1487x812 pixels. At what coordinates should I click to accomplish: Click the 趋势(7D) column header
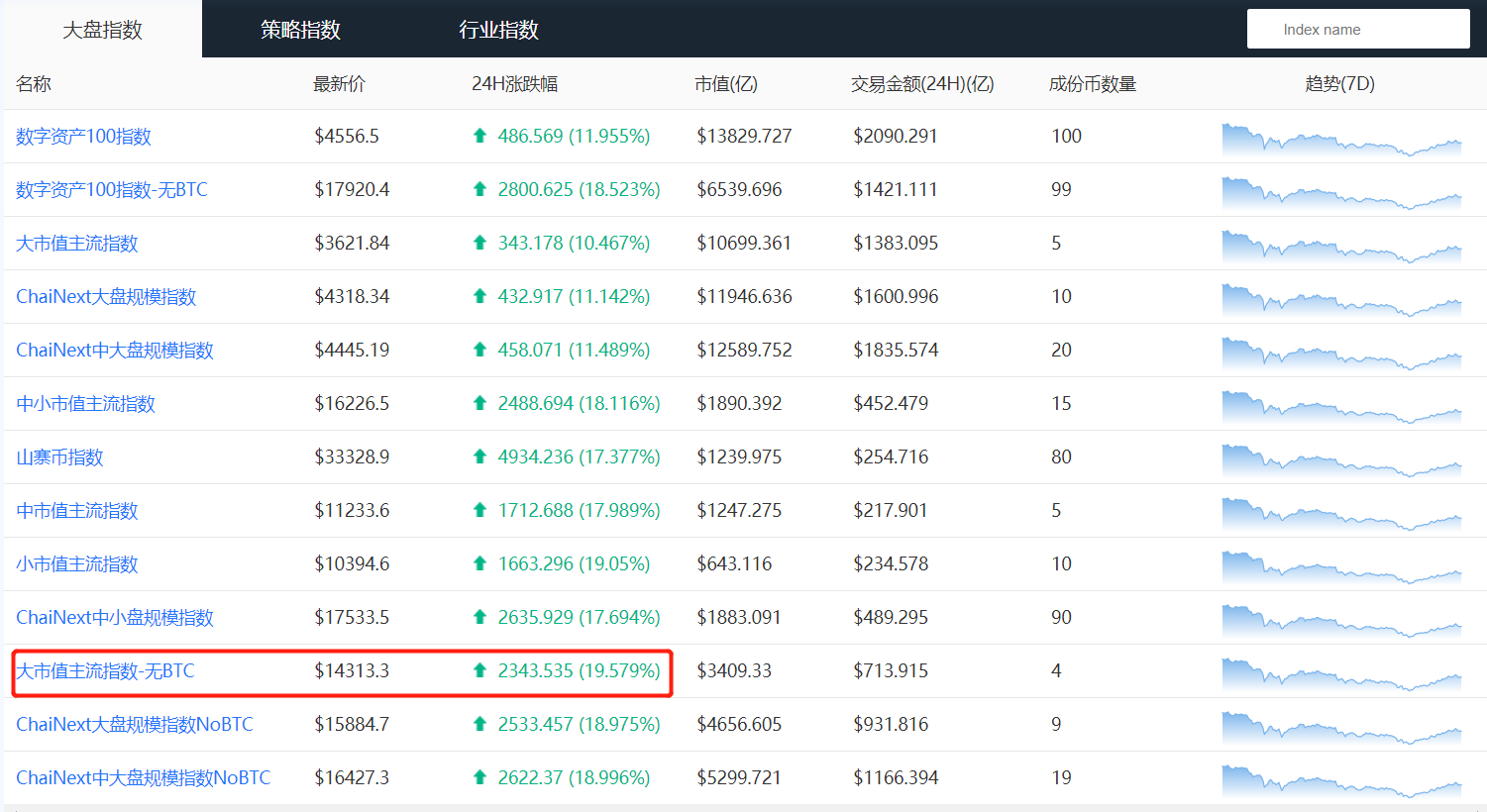pyautogui.click(x=1340, y=84)
